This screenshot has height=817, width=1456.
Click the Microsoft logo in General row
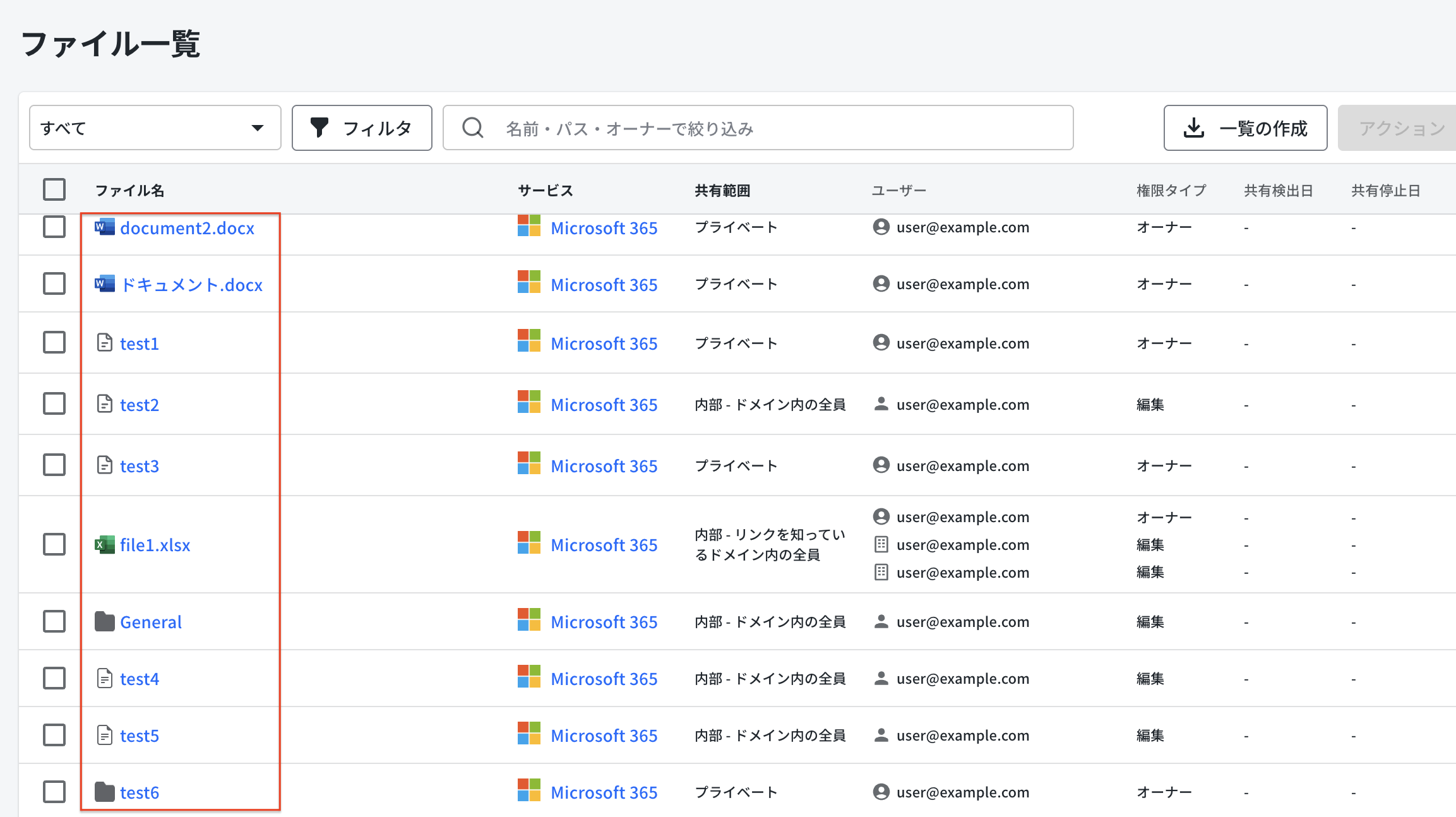[529, 619]
